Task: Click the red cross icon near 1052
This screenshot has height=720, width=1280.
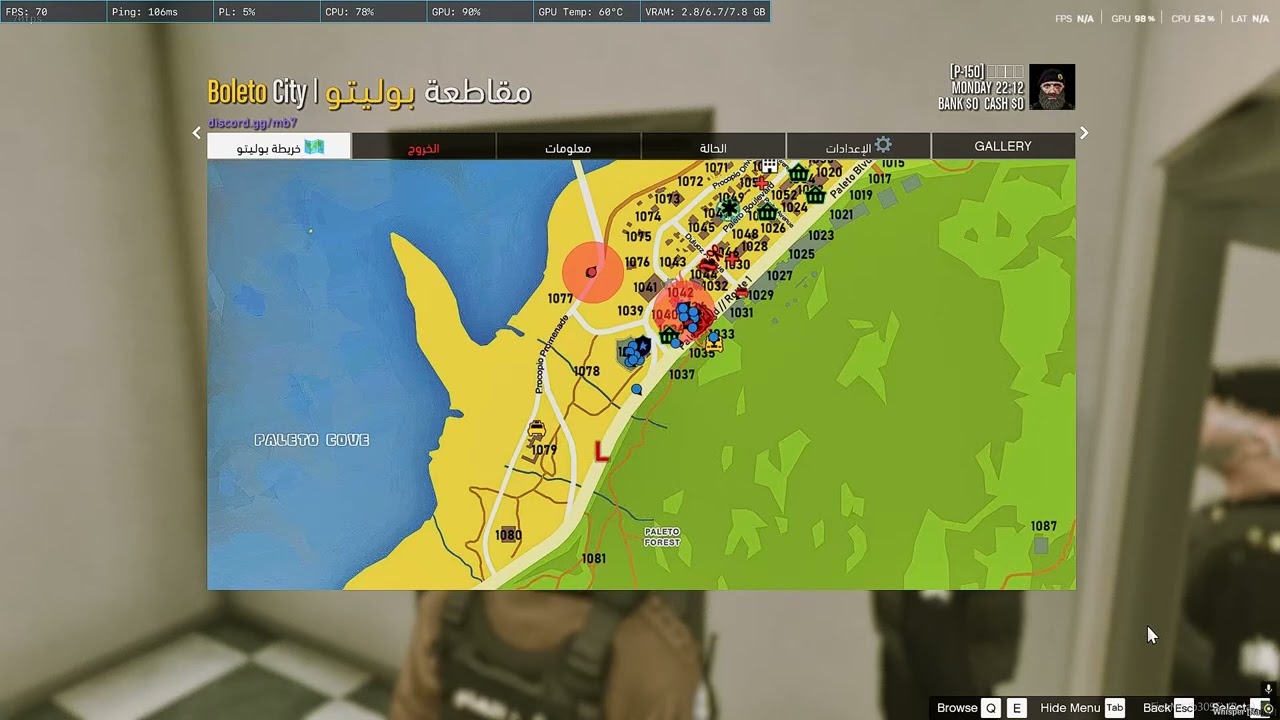Action: click(762, 184)
